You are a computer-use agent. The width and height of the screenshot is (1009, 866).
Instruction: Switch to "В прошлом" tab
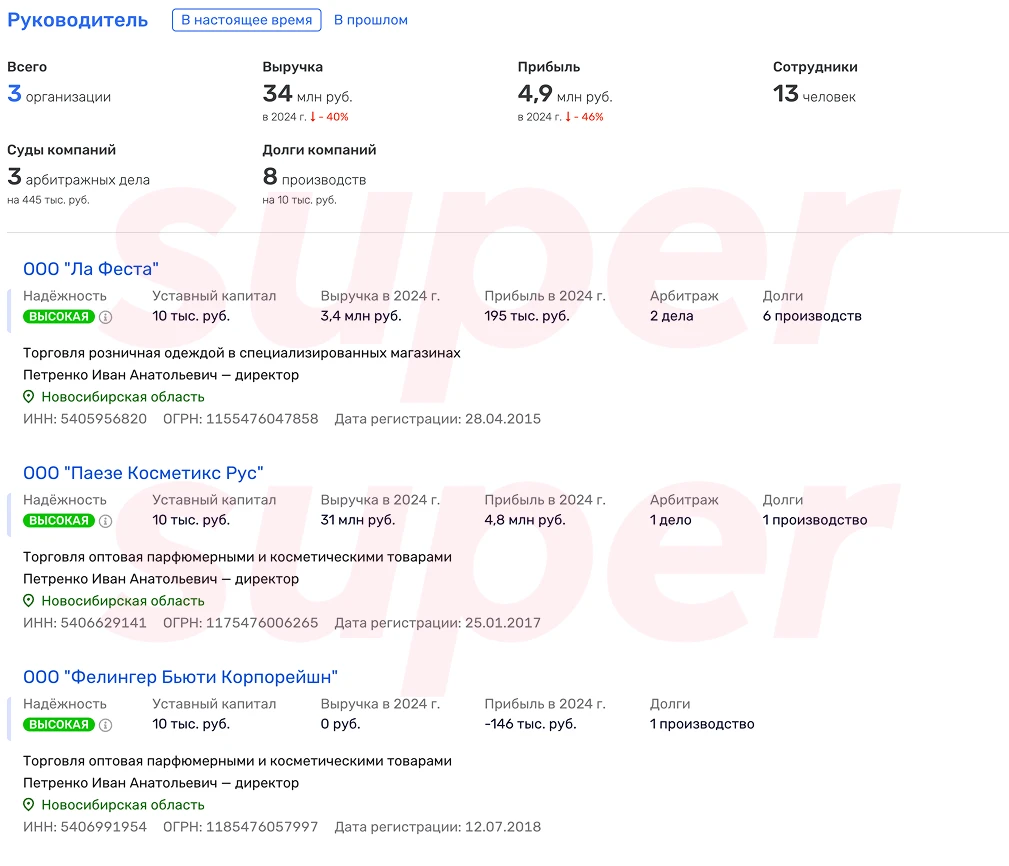click(370, 20)
